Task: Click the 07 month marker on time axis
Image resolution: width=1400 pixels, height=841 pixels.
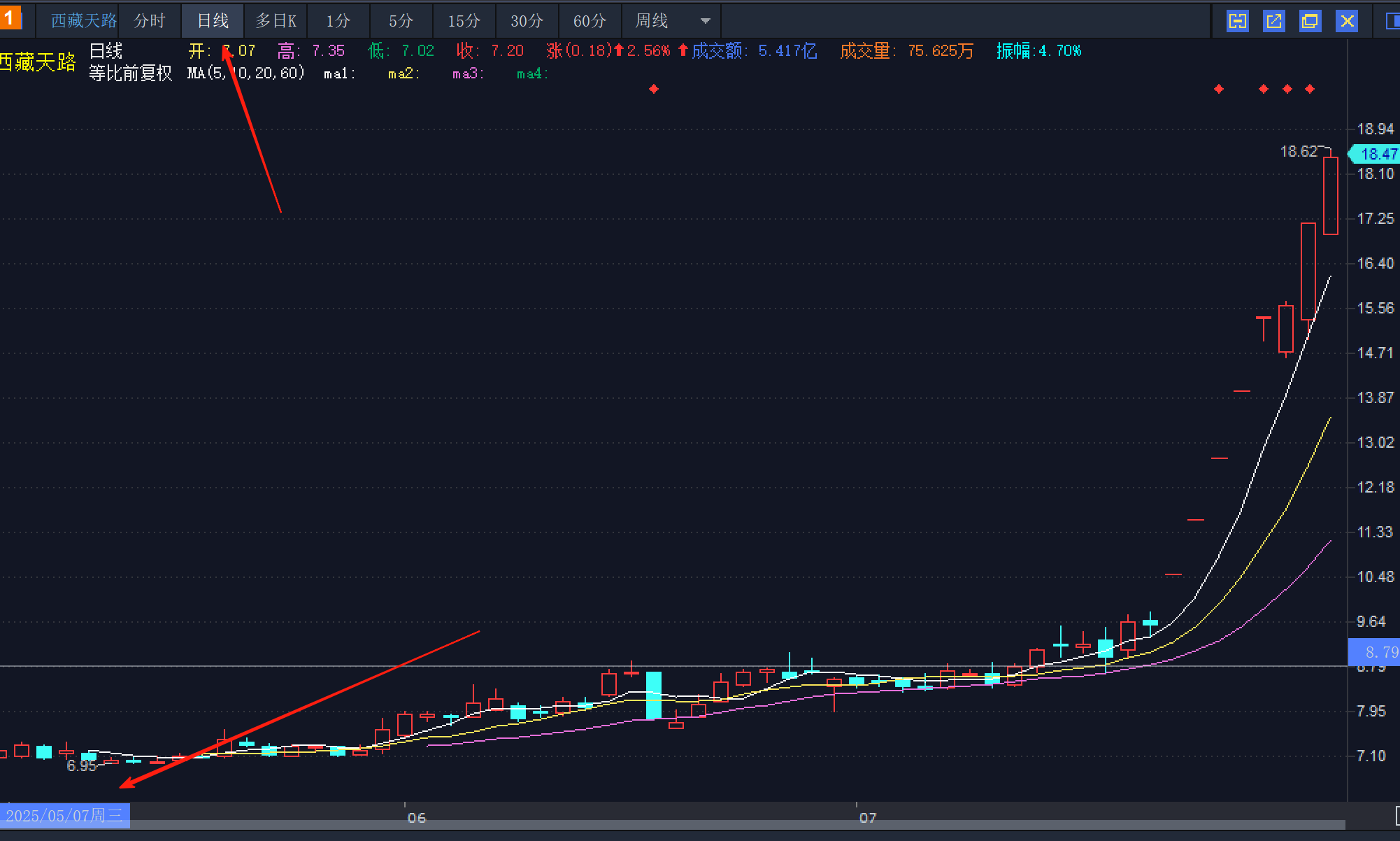Action: click(x=867, y=817)
